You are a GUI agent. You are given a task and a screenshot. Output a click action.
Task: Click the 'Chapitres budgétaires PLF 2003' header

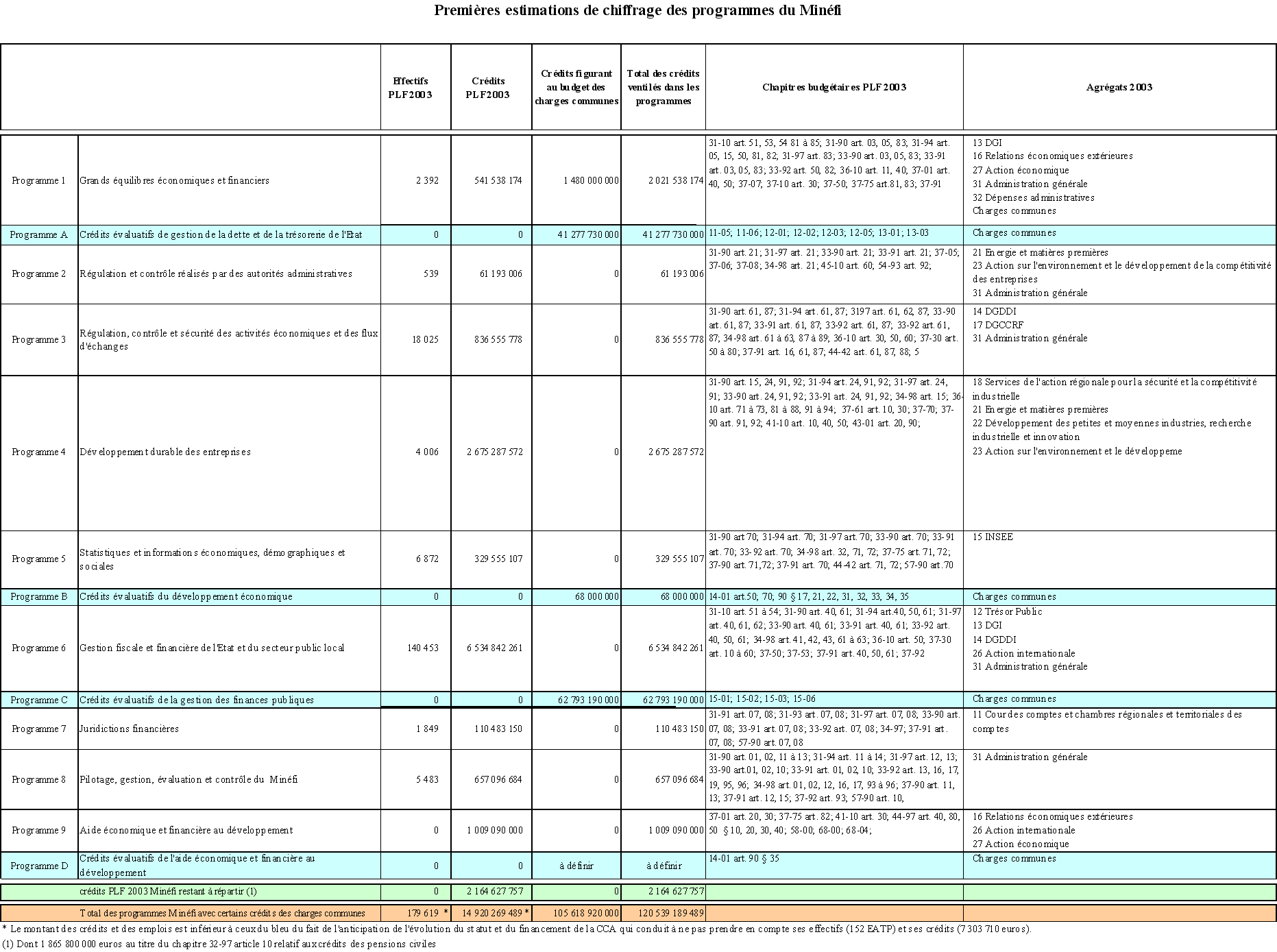pyautogui.click(x=834, y=87)
